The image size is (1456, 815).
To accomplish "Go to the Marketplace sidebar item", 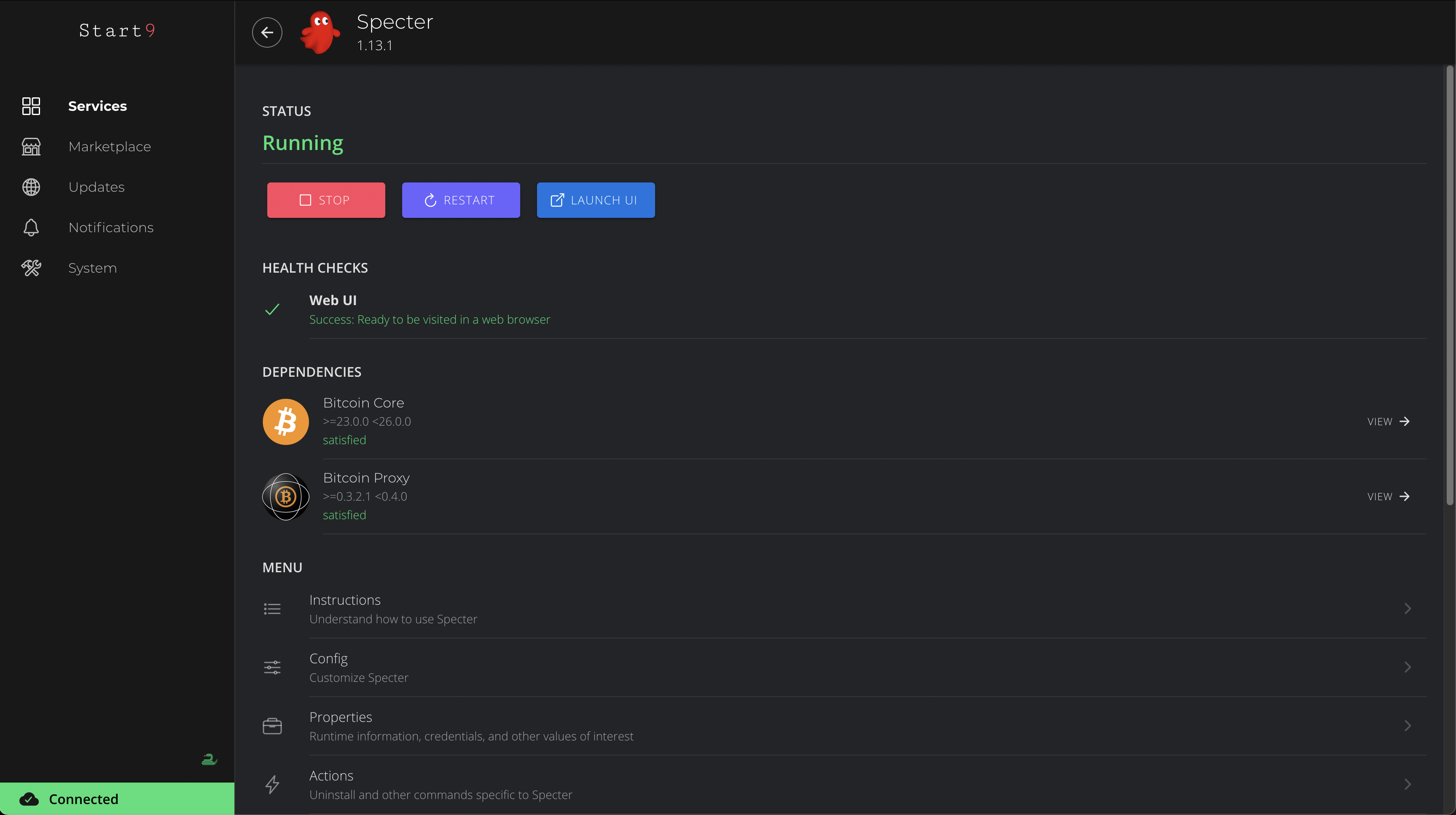I will tap(110, 146).
